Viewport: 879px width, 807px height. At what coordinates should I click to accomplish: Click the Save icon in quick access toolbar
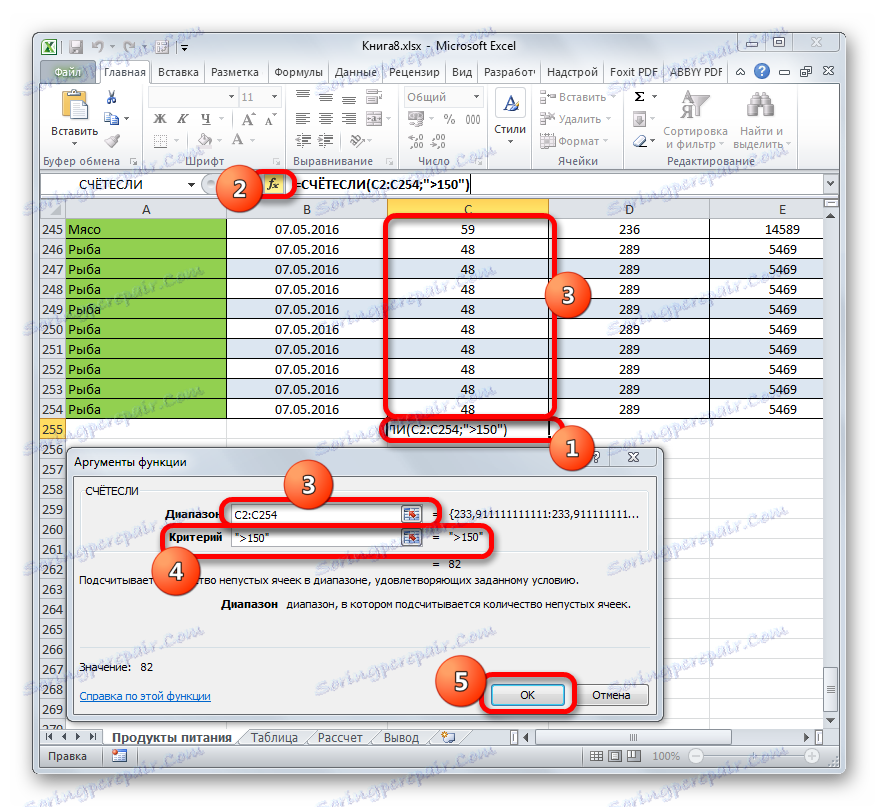76,47
